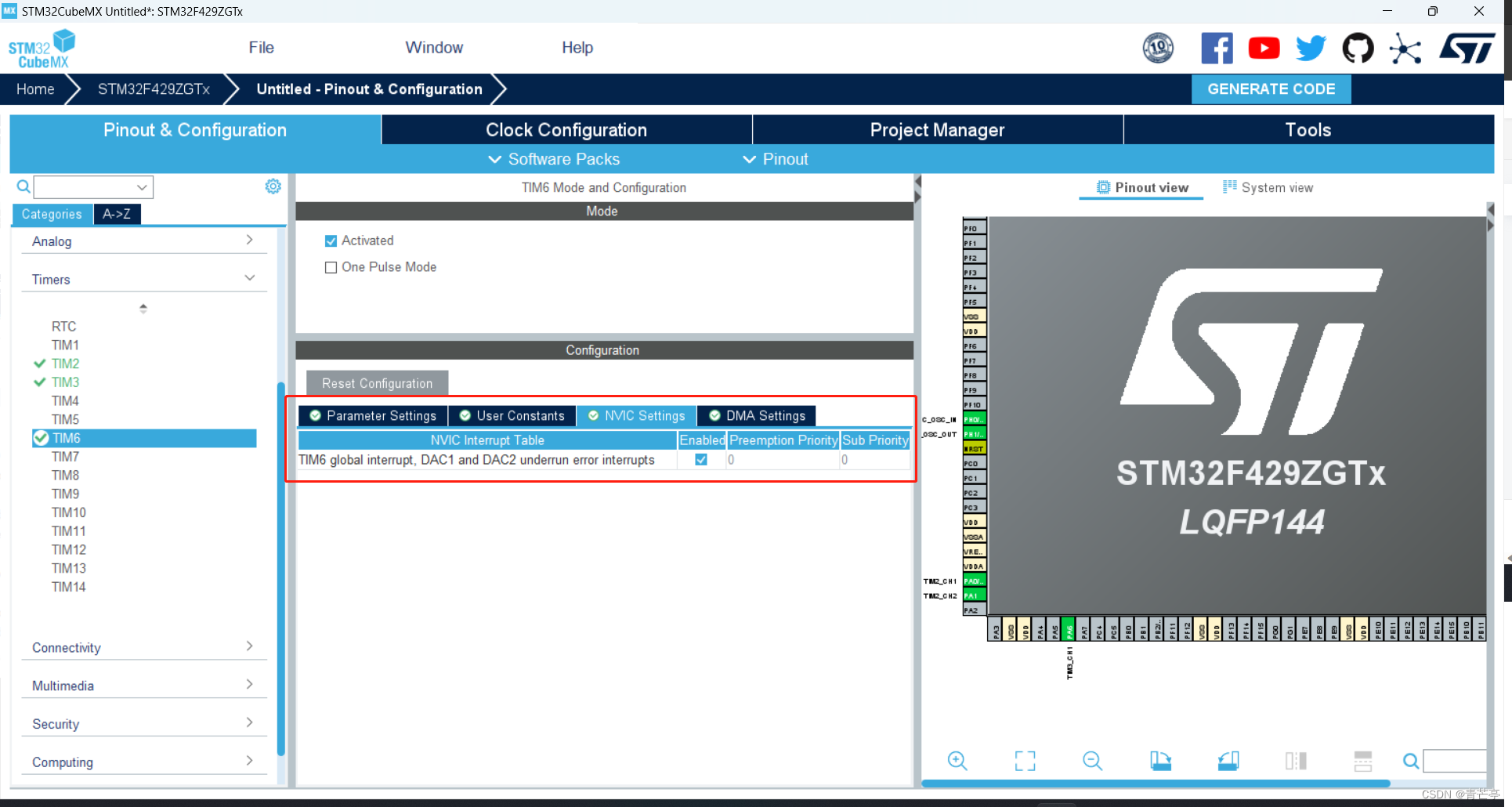Select the Pinout view tab

[x=1142, y=188]
